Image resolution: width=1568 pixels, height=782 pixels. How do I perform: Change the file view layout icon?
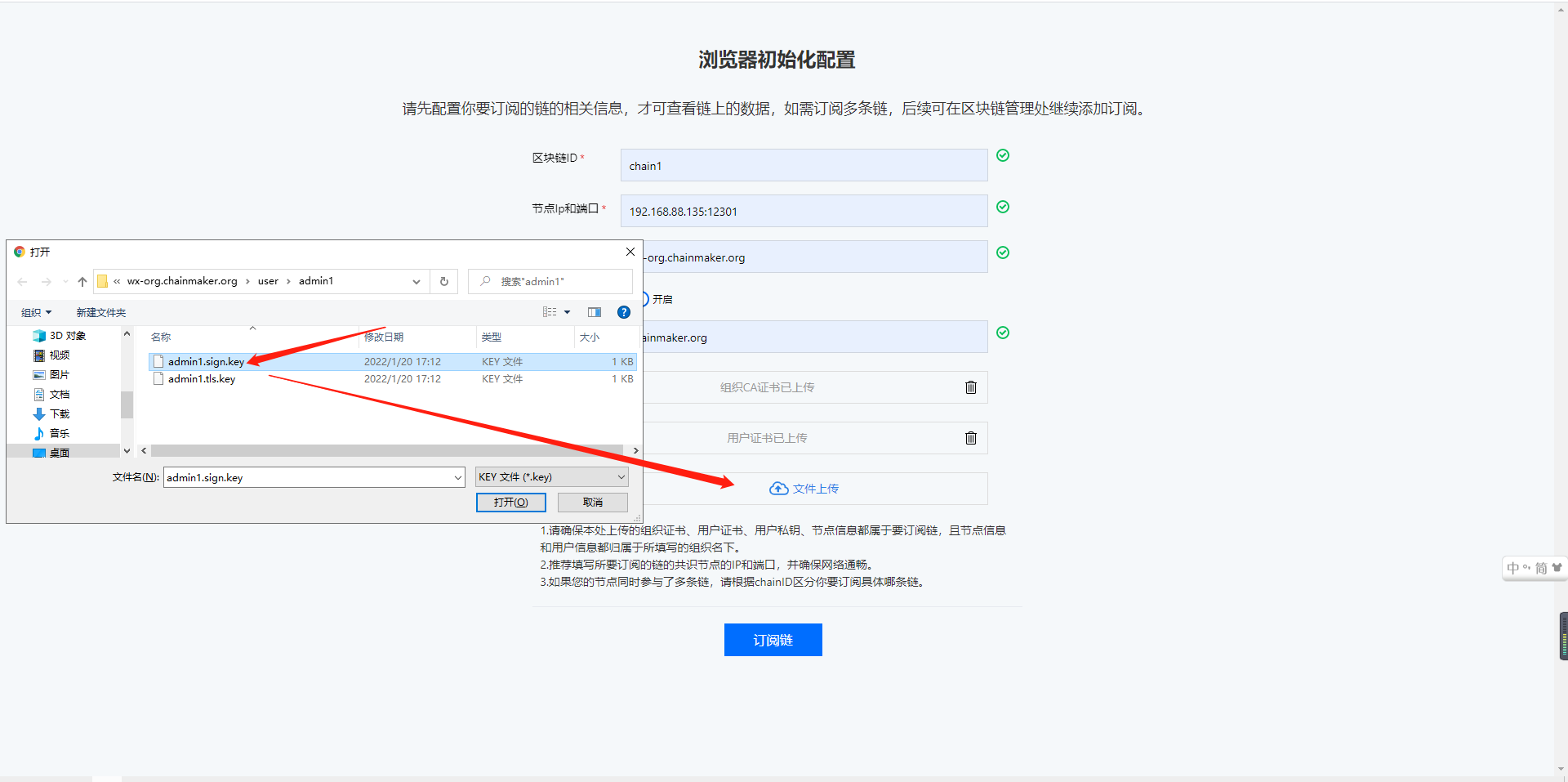[x=550, y=312]
